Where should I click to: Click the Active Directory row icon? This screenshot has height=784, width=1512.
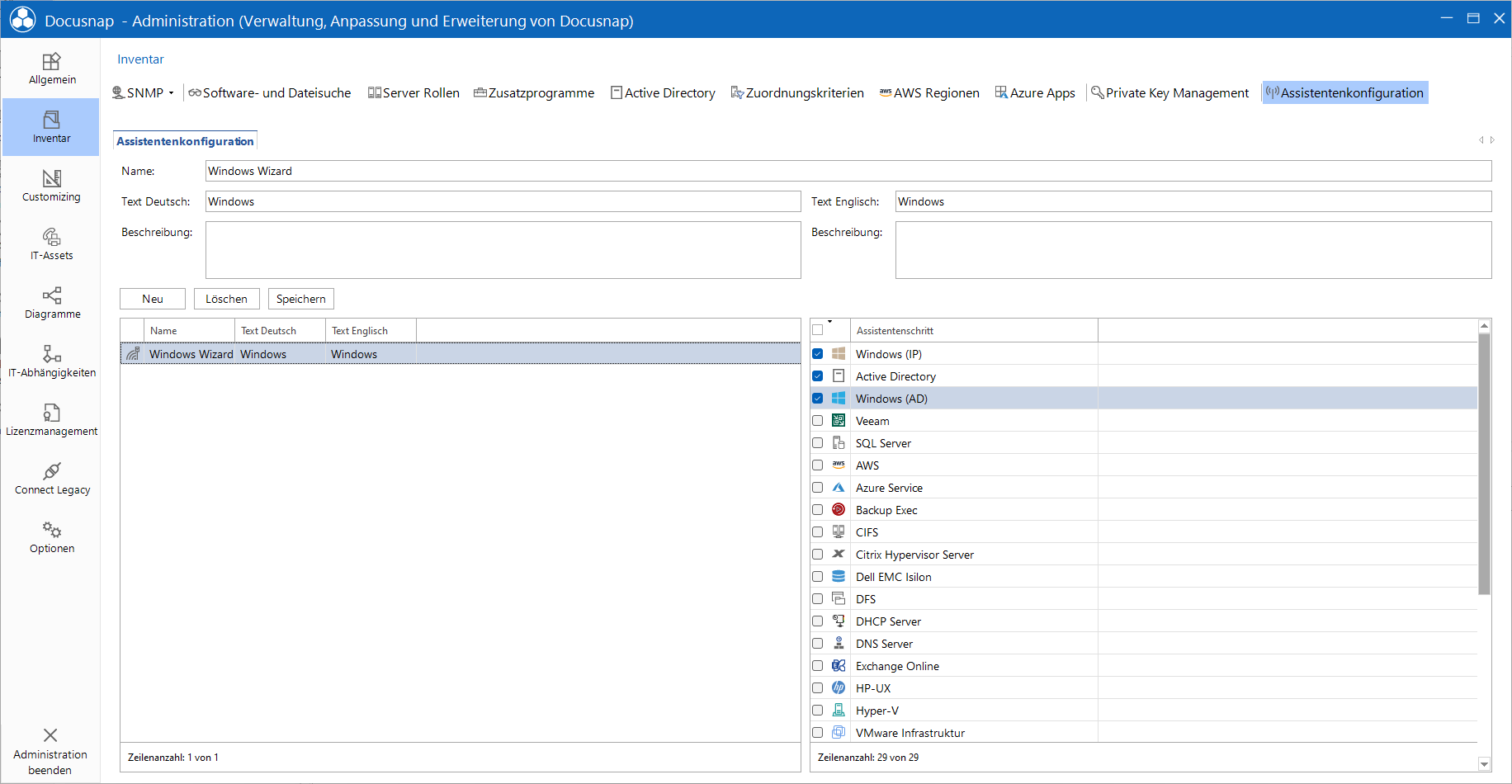839,376
